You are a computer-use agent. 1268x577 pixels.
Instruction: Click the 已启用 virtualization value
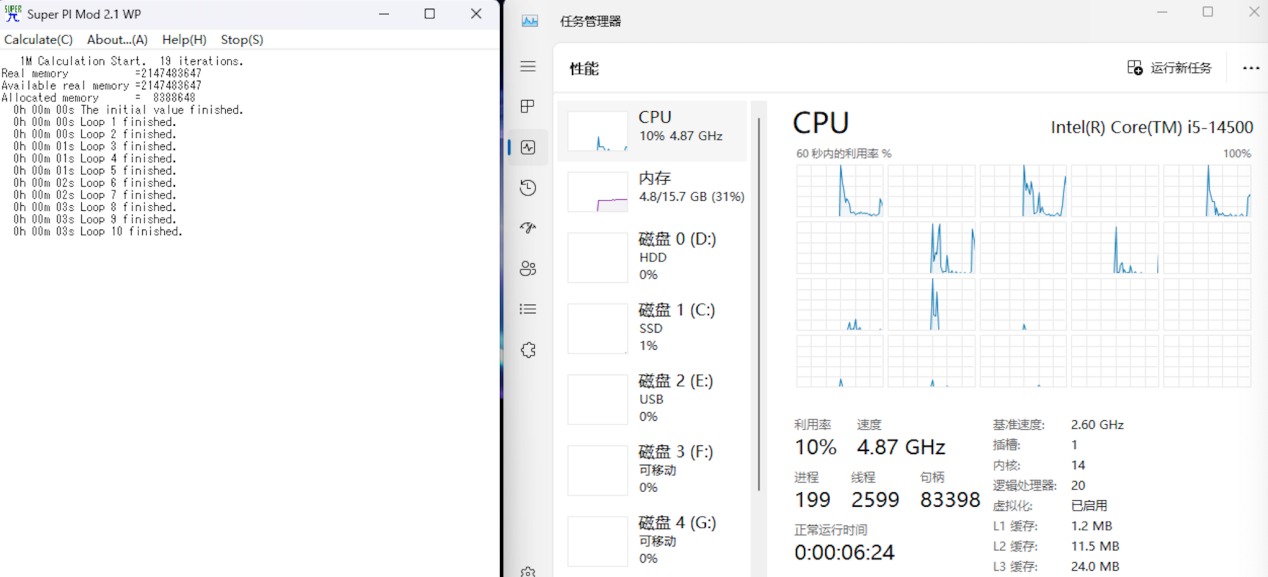click(x=1089, y=505)
